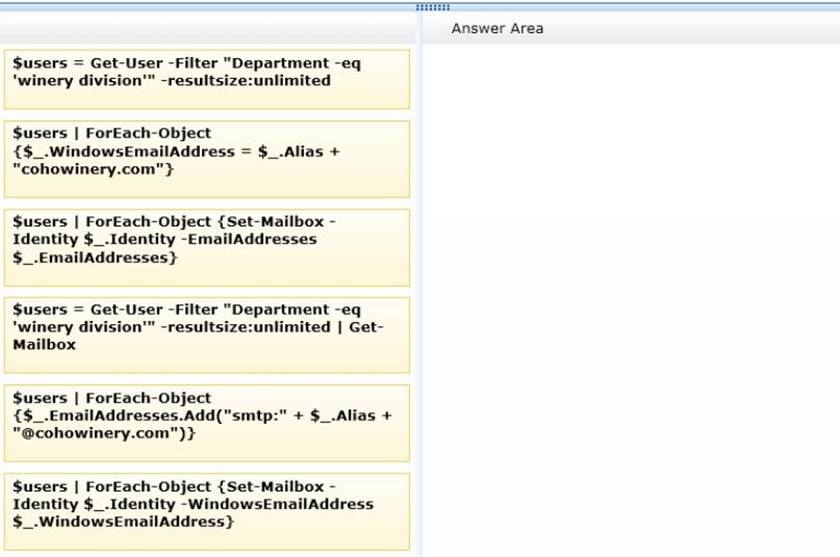Click the WindowsEmailAddress Alias assignment block
Screen dimensions: 840x557
click(206, 159)
